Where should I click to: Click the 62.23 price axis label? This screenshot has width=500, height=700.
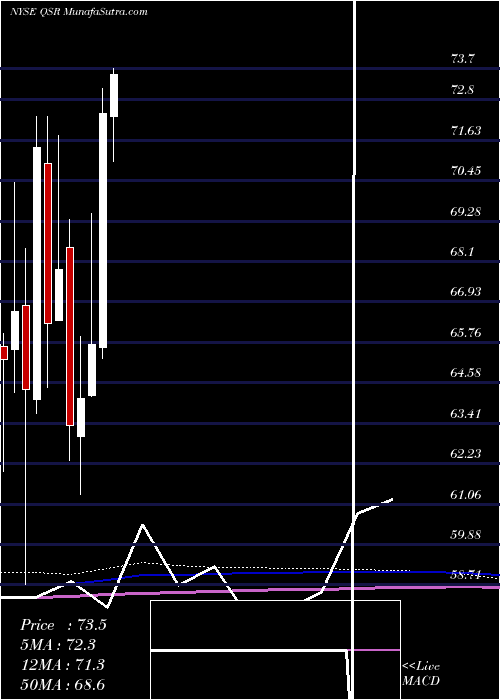click(x=466, y=454)
